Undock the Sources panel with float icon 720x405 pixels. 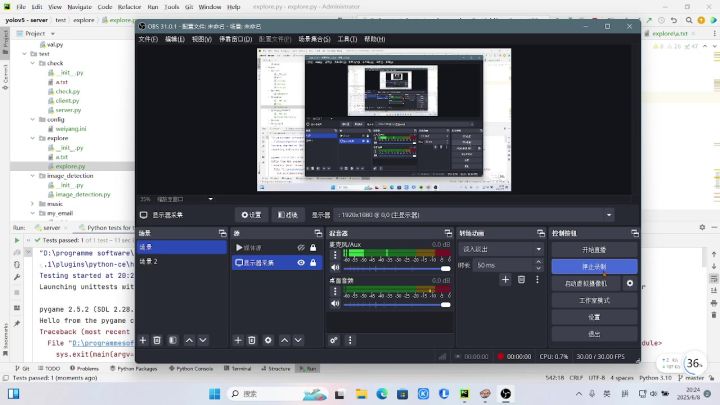(318, 233)
